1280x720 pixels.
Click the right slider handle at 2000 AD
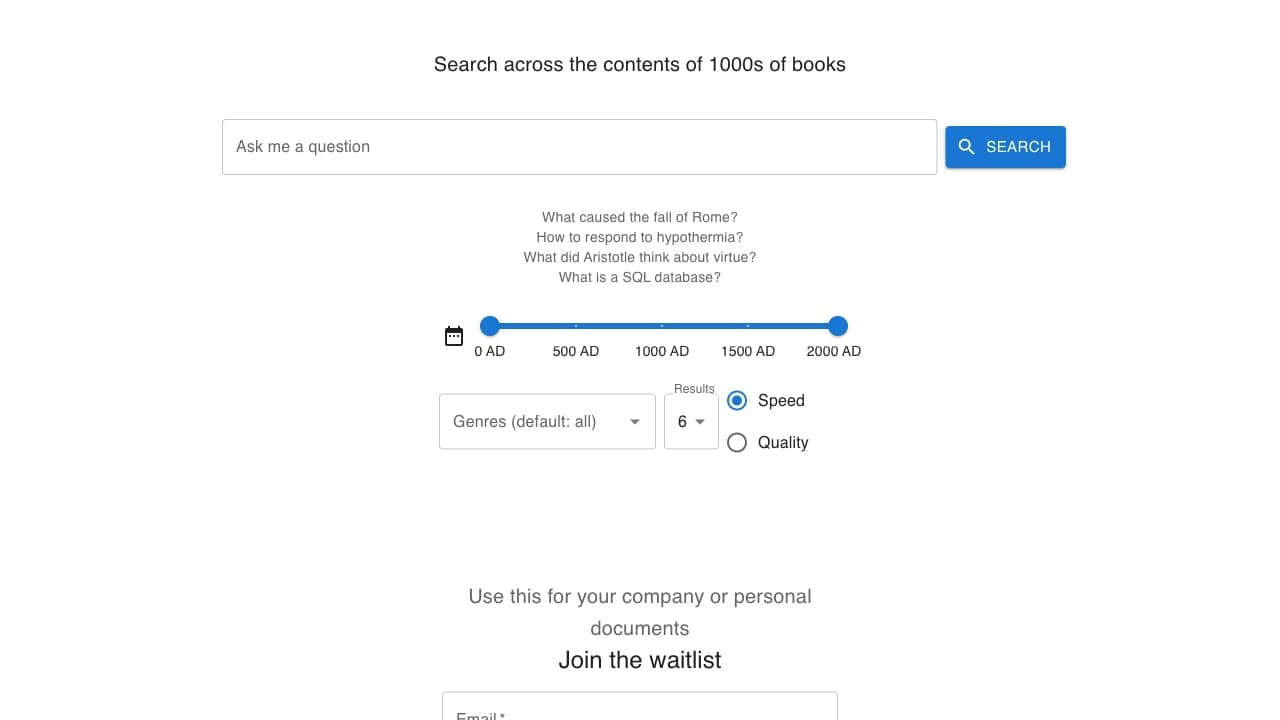pyautogui.click(x=837, y=326)
